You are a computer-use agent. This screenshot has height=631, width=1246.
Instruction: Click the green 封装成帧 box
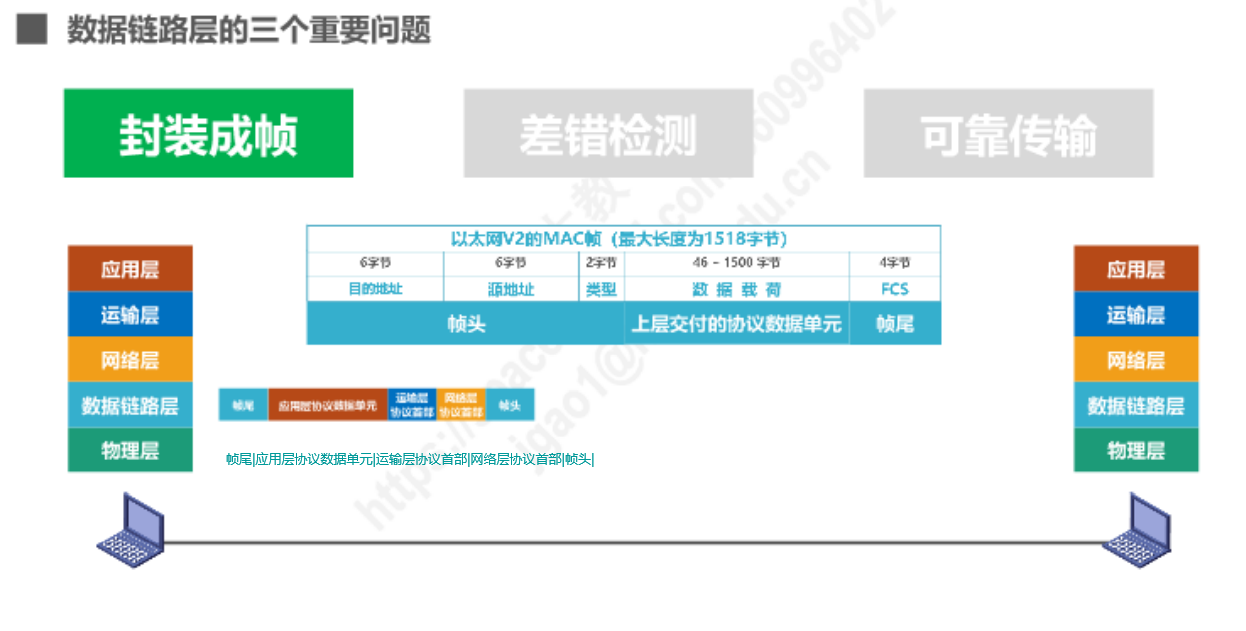(x=208, y=133)
